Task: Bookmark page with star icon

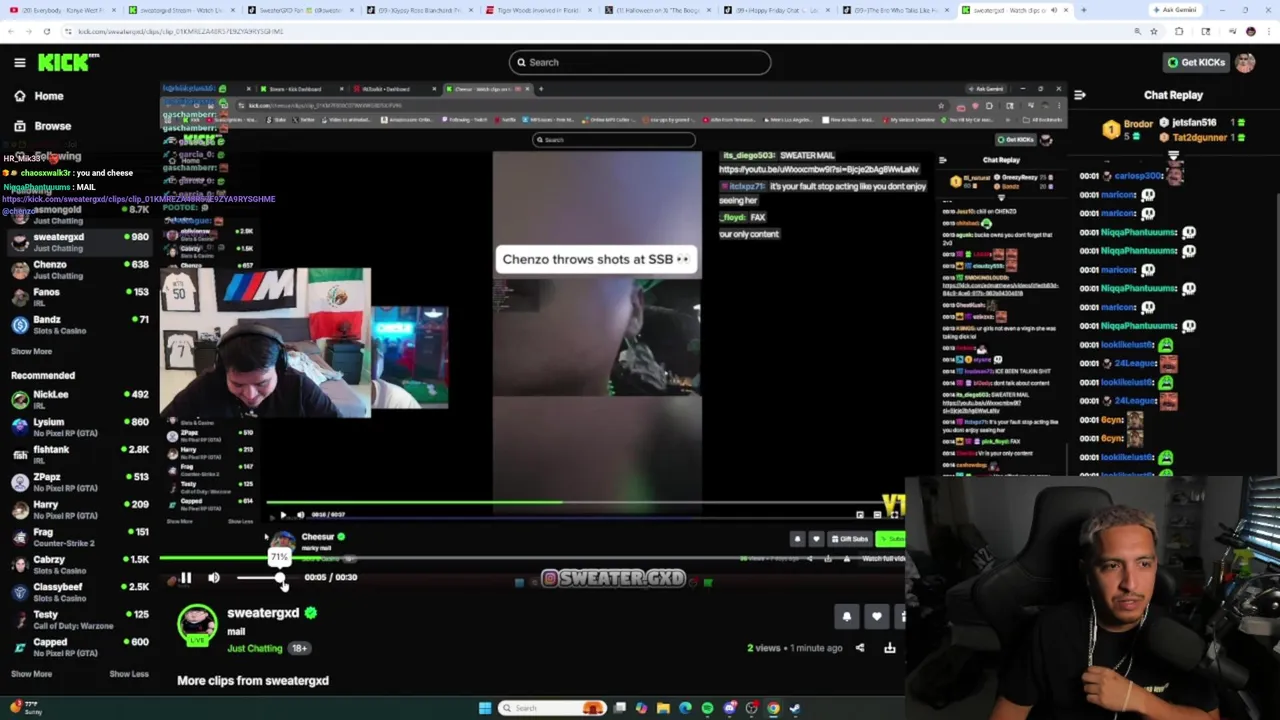Action: (1153, 31)
